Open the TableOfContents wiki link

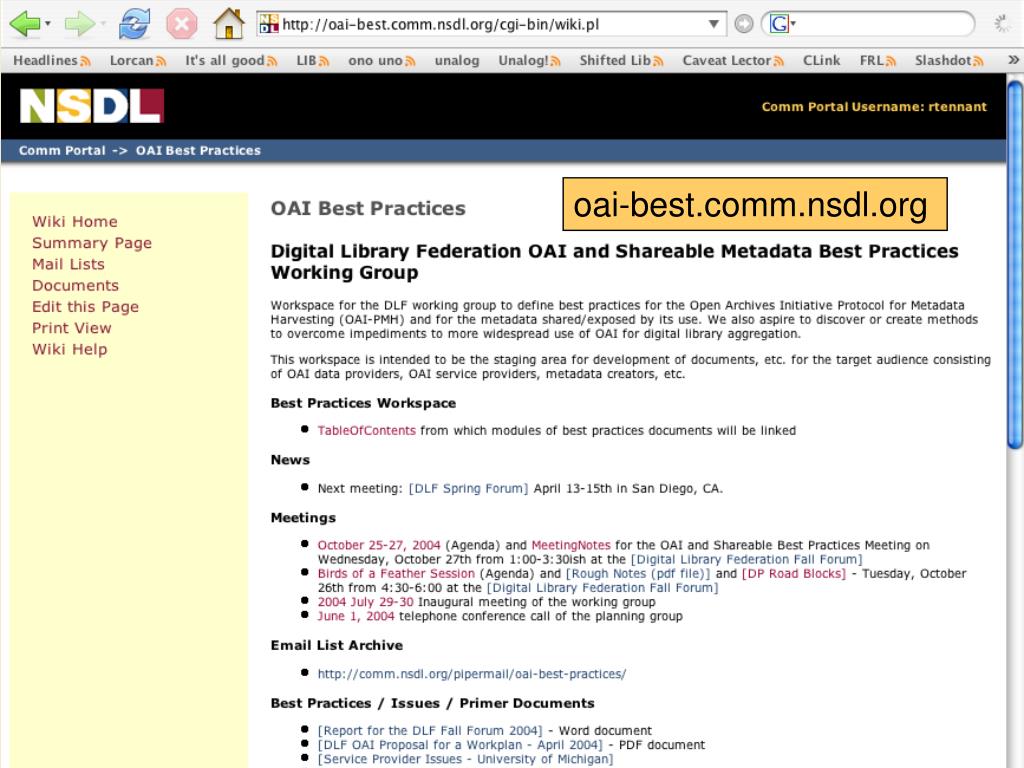click(366, 430)
